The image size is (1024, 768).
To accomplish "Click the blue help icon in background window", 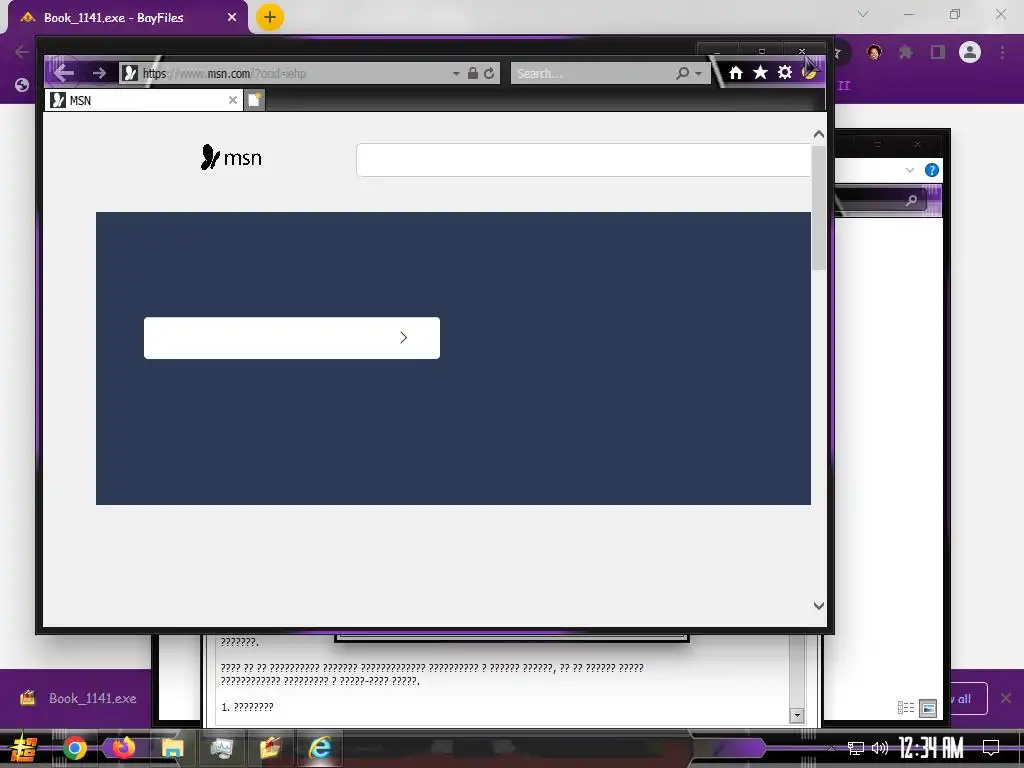I will tap(932, 170).
